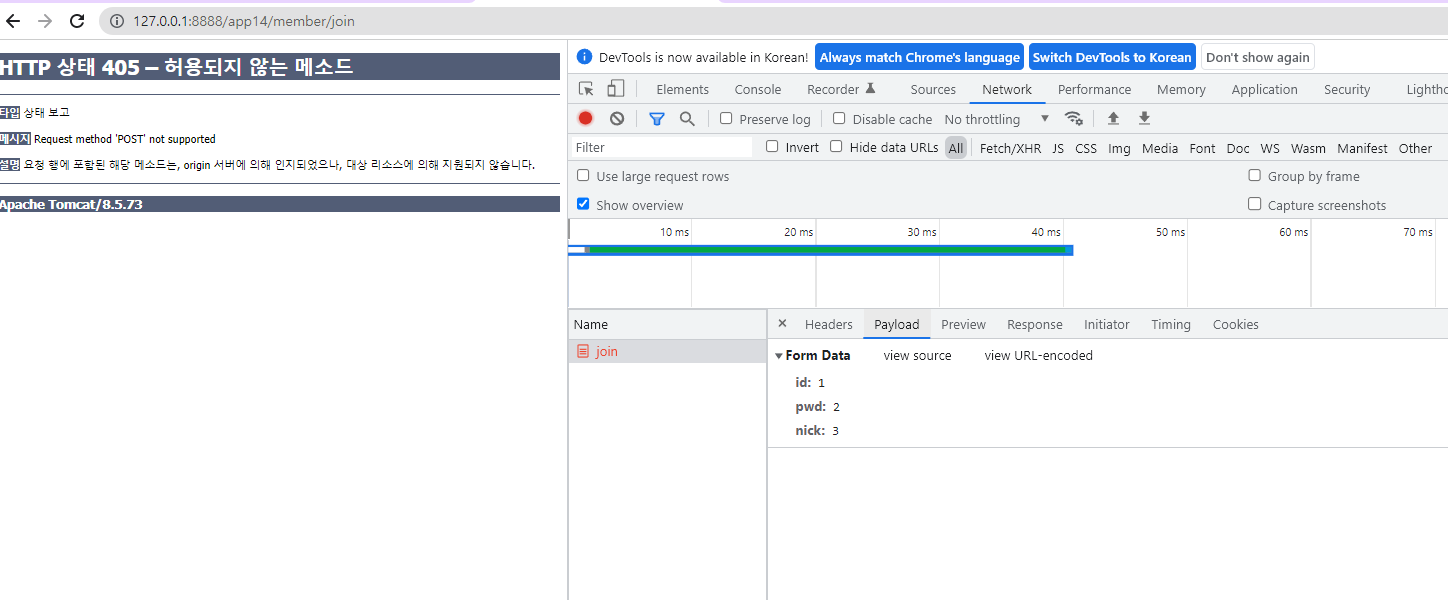Open the Elements panel tab
This screenshot has width=1448, height=600.
coord(683,89)
